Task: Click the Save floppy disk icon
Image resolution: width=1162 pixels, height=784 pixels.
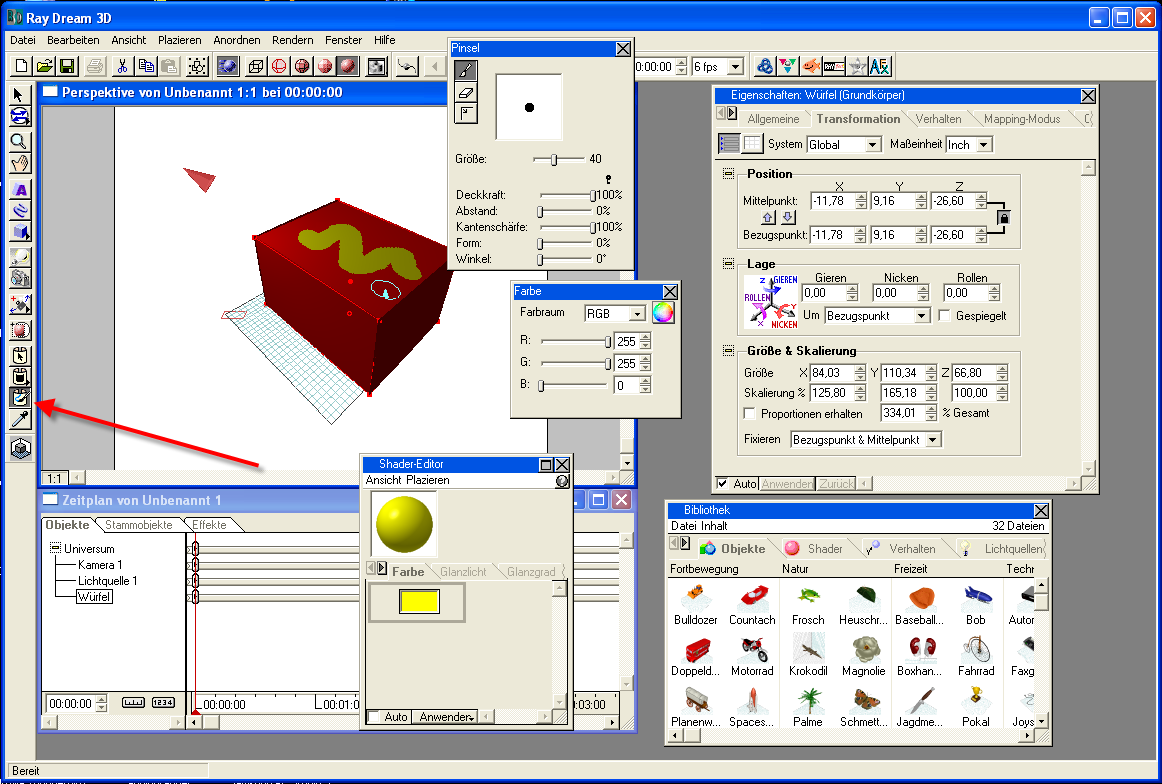Action: [67, 67]
